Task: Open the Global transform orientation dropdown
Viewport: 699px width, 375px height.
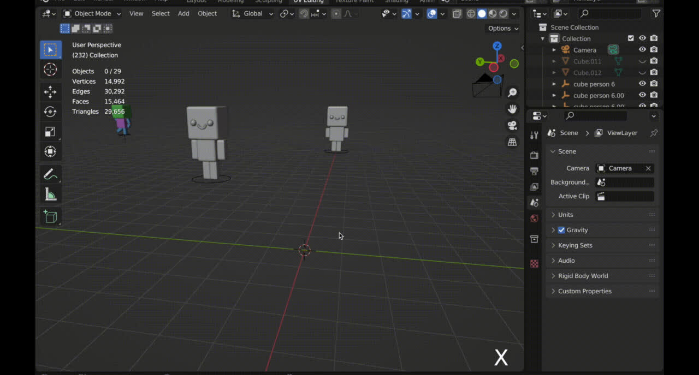Action: coord(252,14)
